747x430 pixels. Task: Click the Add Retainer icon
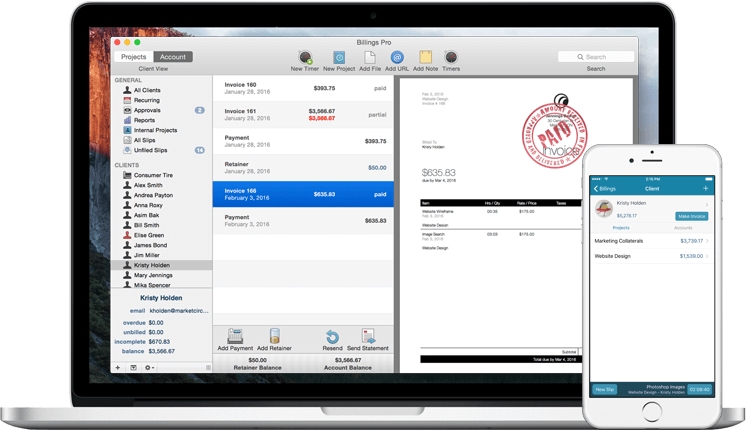(x=274, y=336)
